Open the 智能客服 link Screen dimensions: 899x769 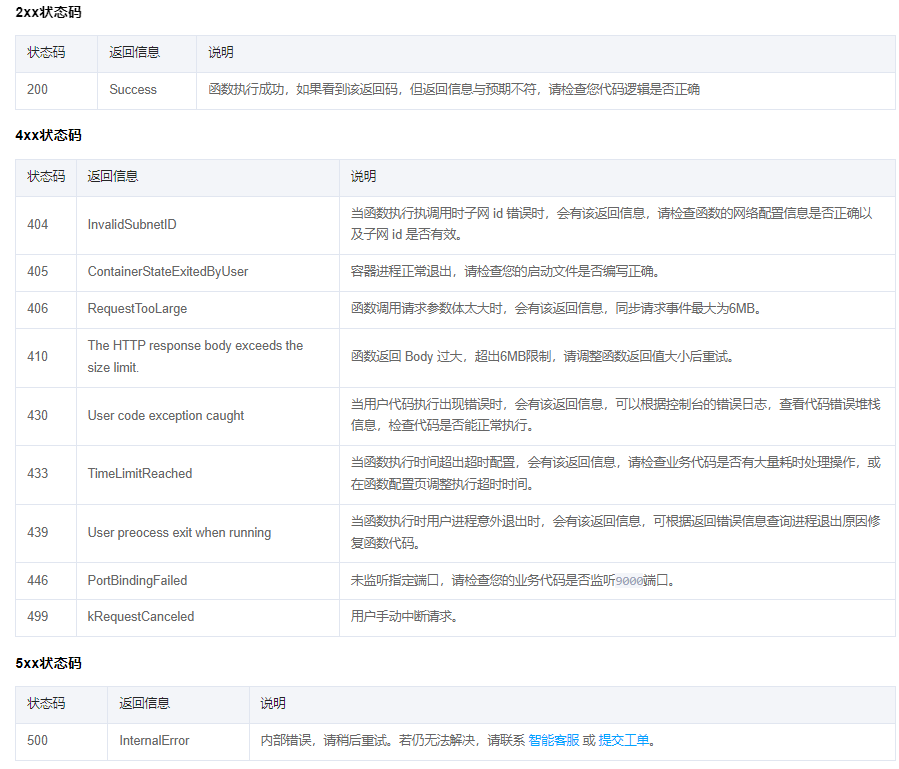tap(553, 740)
